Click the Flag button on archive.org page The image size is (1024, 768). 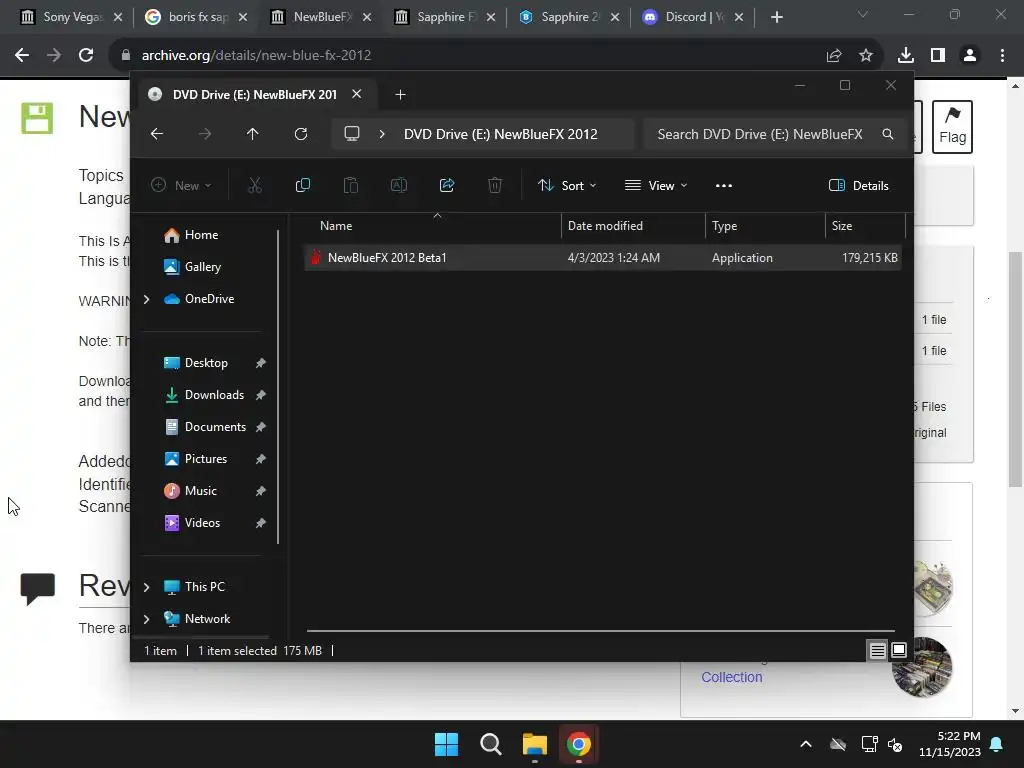pyautogui.click(x=952, y=127)
